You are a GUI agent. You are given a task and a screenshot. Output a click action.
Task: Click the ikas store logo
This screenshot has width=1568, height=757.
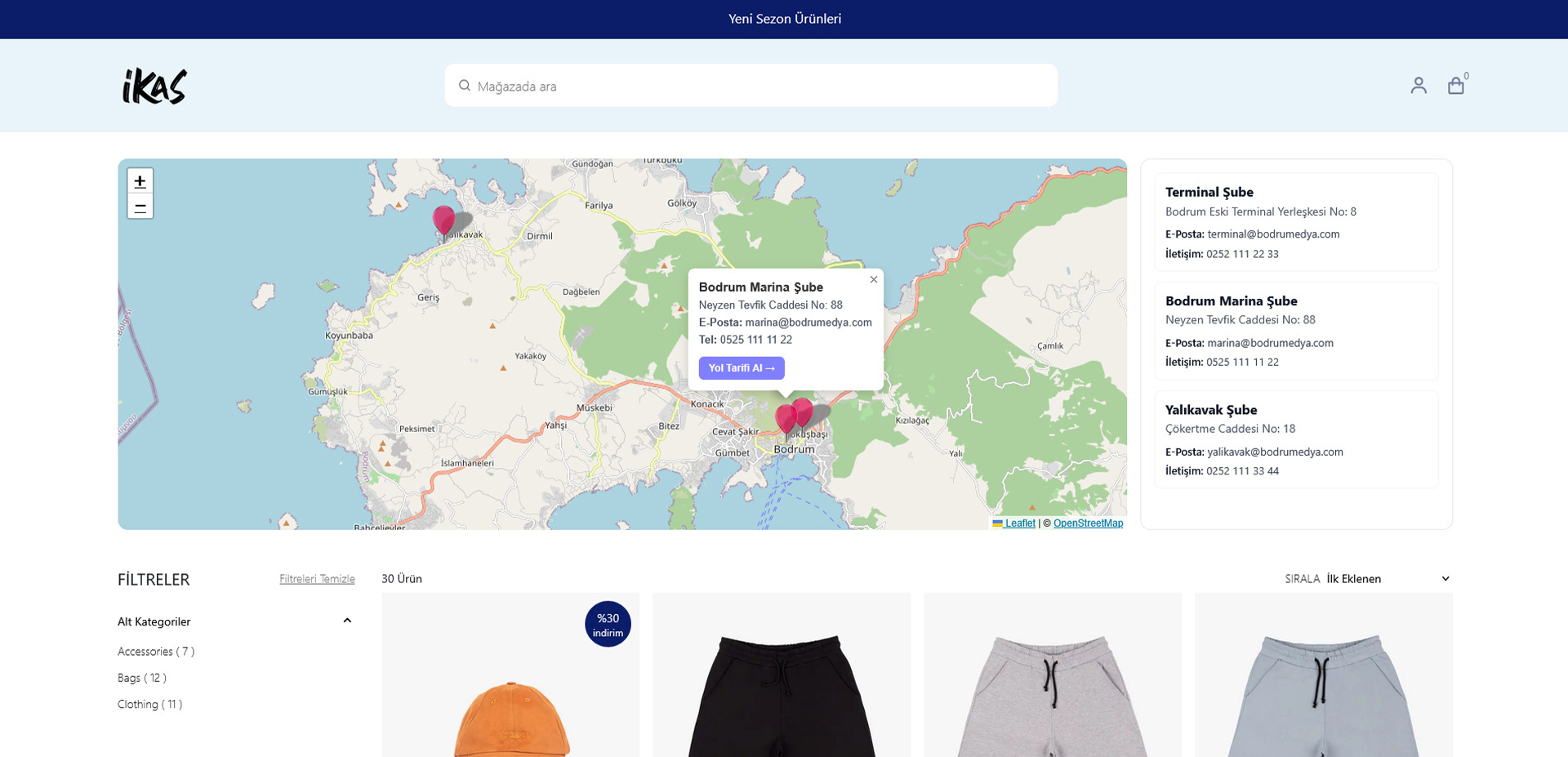click(x=154, y=86)
